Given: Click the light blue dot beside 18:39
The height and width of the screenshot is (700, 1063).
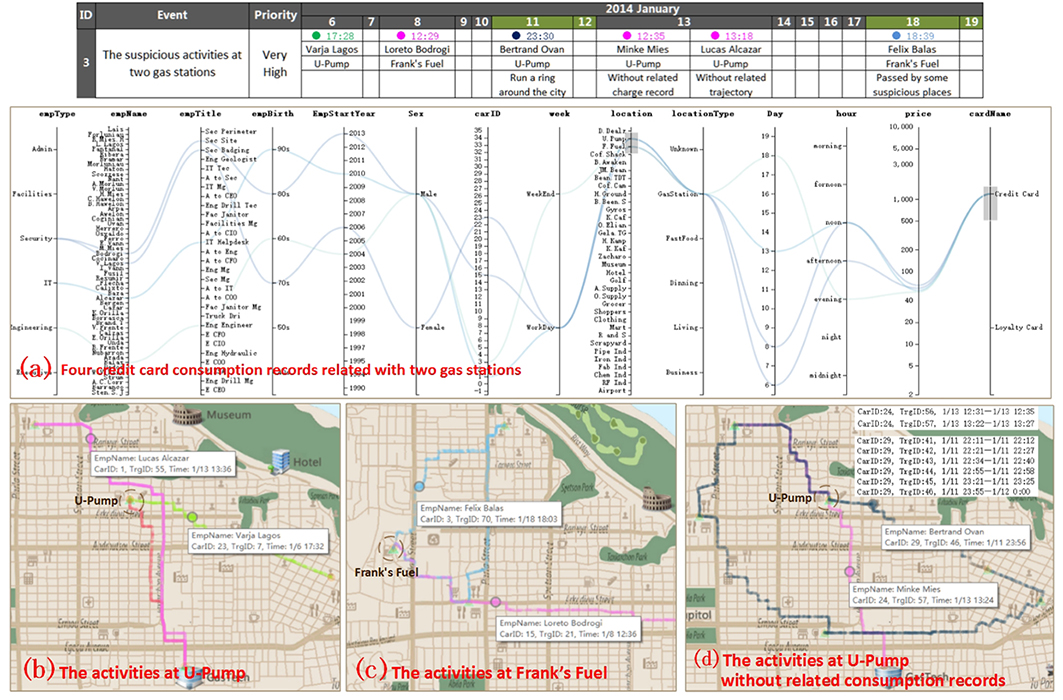Looking at the screenshot, I should 896,36.
